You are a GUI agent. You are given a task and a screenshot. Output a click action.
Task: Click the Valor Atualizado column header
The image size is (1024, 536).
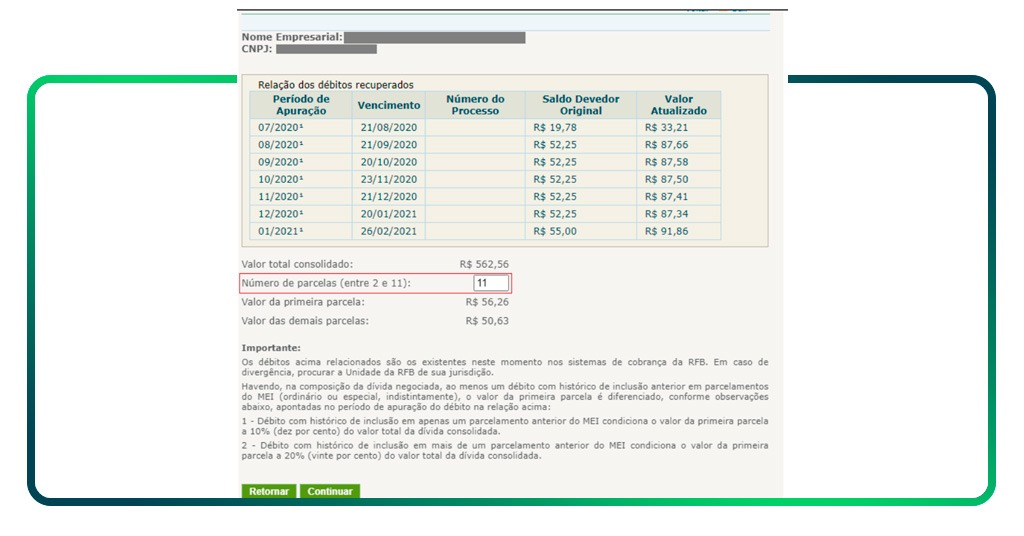678,105
